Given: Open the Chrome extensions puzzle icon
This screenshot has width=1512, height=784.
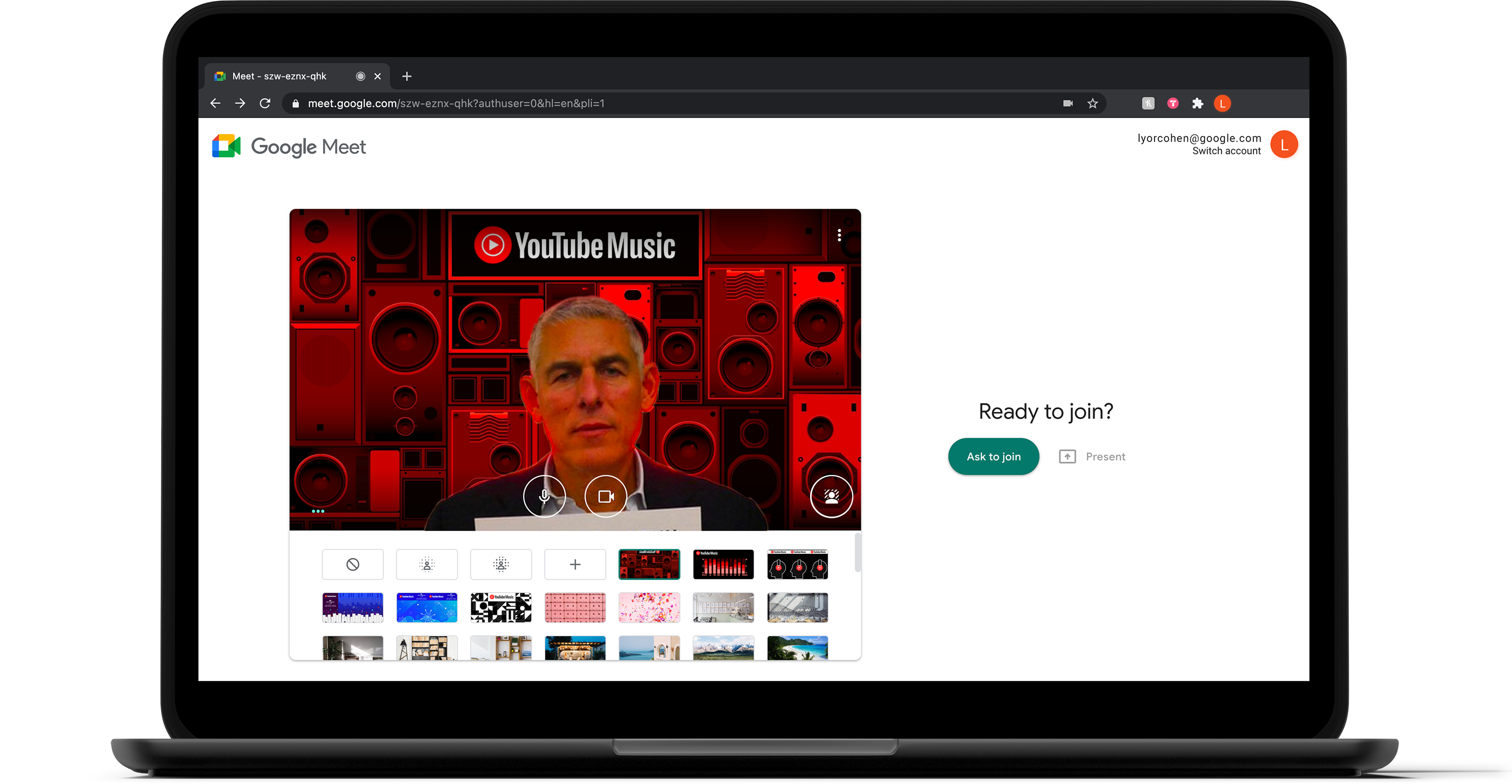Looking at the screenshot, I should (1197, 104).
